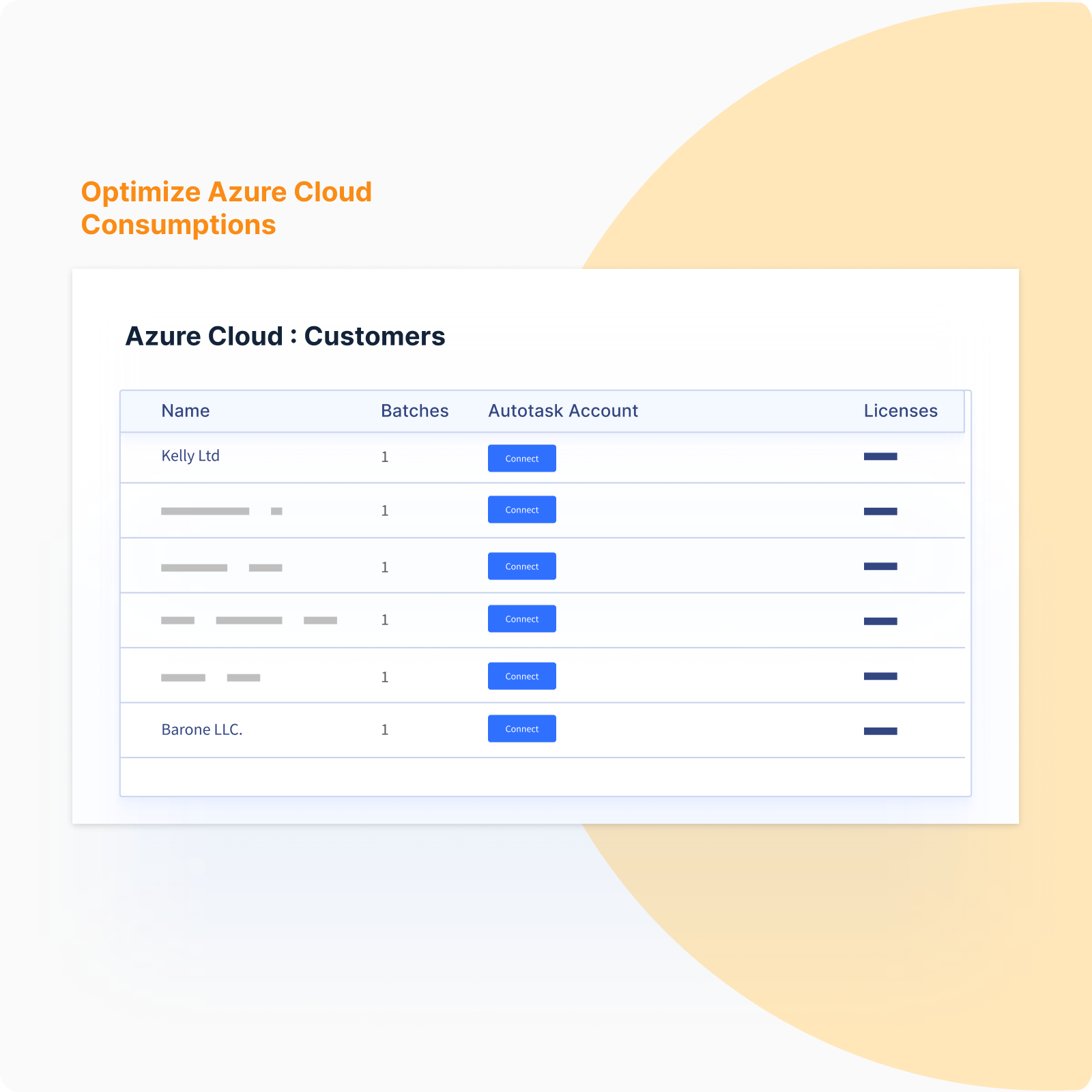Click the Azure Cloud : Customers heading
This screenshot has height=1092, width=1092.
pos(285,336)
